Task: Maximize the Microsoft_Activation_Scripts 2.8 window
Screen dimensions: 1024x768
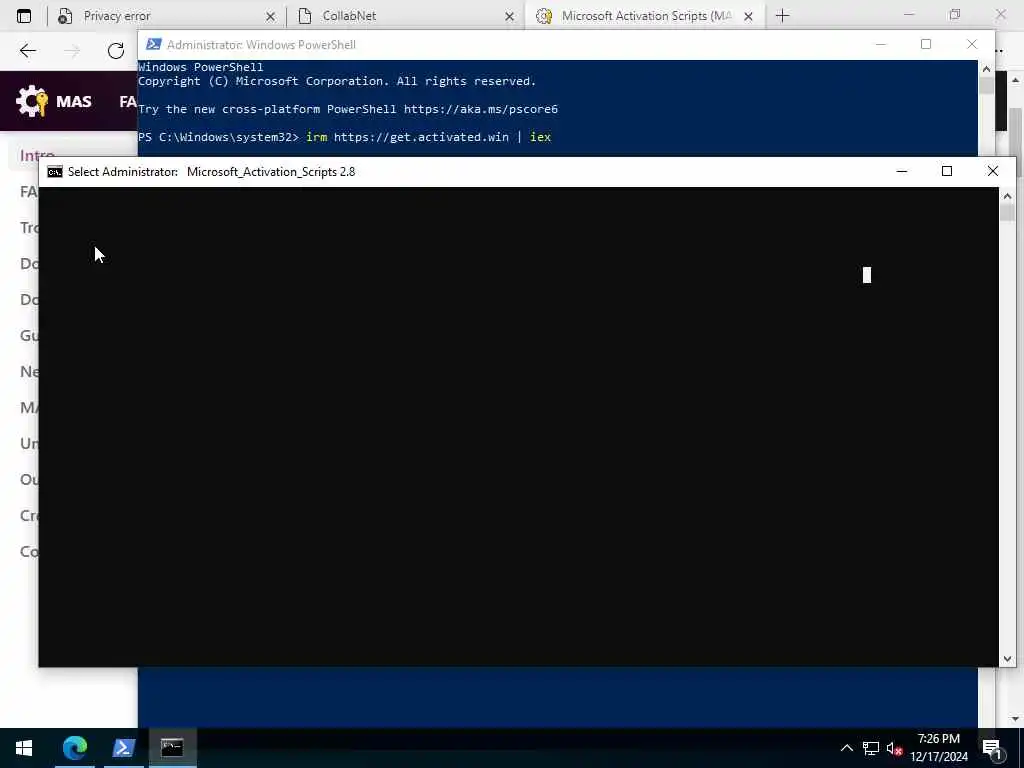Action: click(x=947, y=171)
